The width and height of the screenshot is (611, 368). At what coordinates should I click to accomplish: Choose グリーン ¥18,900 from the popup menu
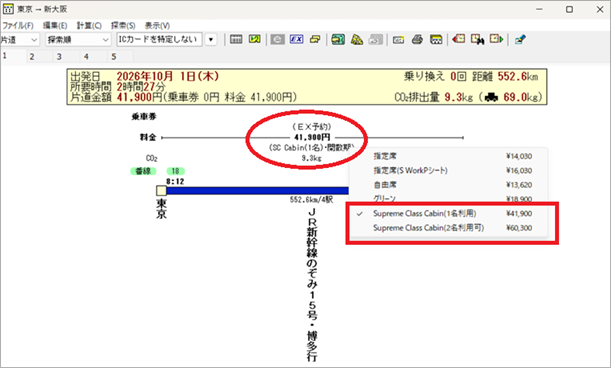click(x=448, y=199)
